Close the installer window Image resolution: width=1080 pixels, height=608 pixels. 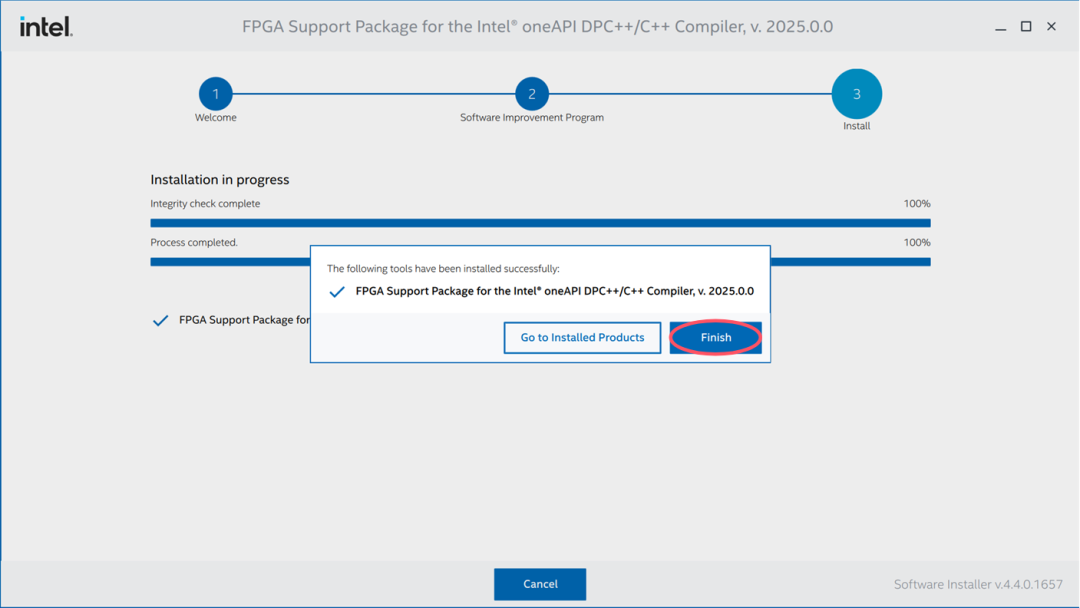tap(1051, 26)
